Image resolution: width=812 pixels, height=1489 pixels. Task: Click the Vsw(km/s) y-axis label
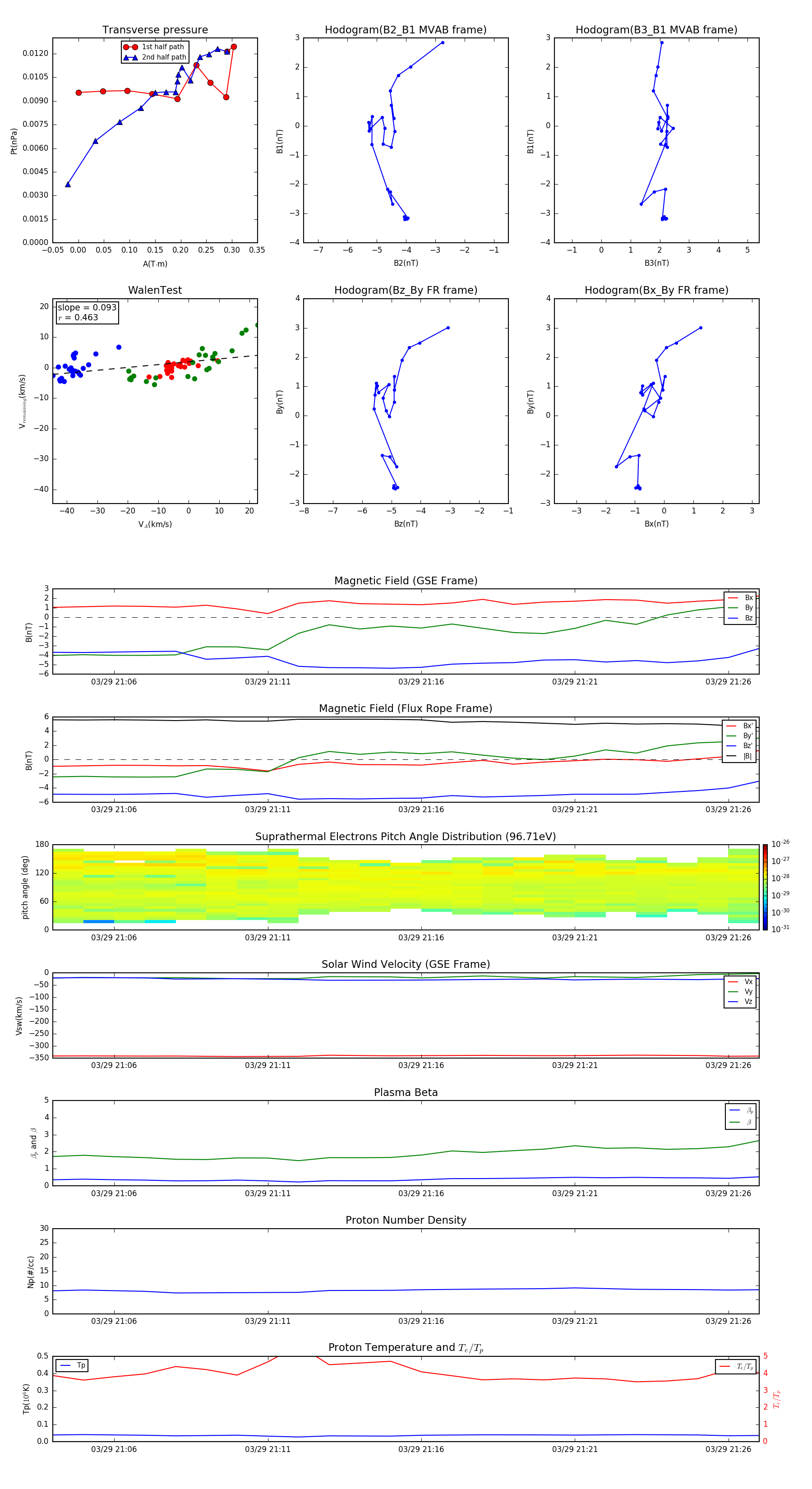click(x=18, y=1016)
